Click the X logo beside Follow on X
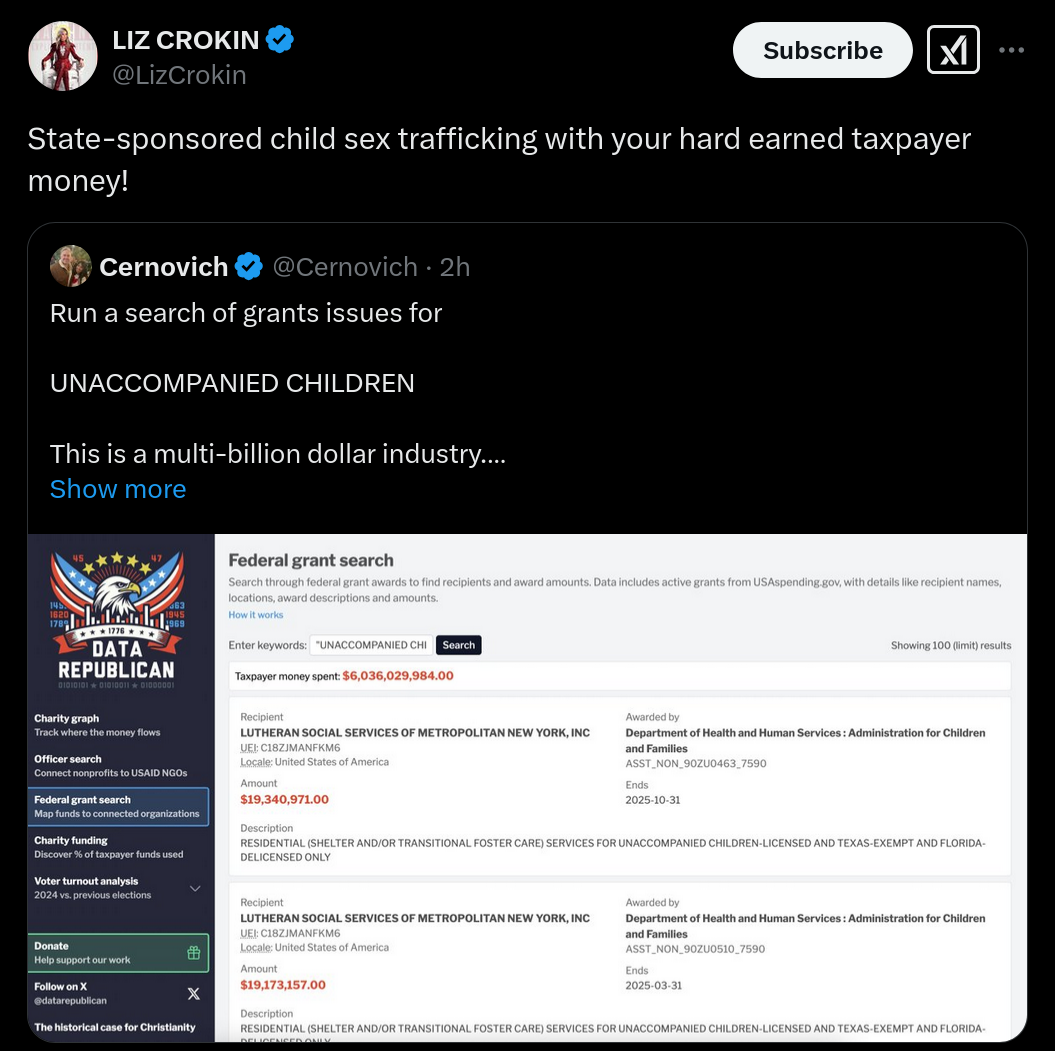The width and height of the screenshot is (1055, 1051). click(x=194, y=994)
